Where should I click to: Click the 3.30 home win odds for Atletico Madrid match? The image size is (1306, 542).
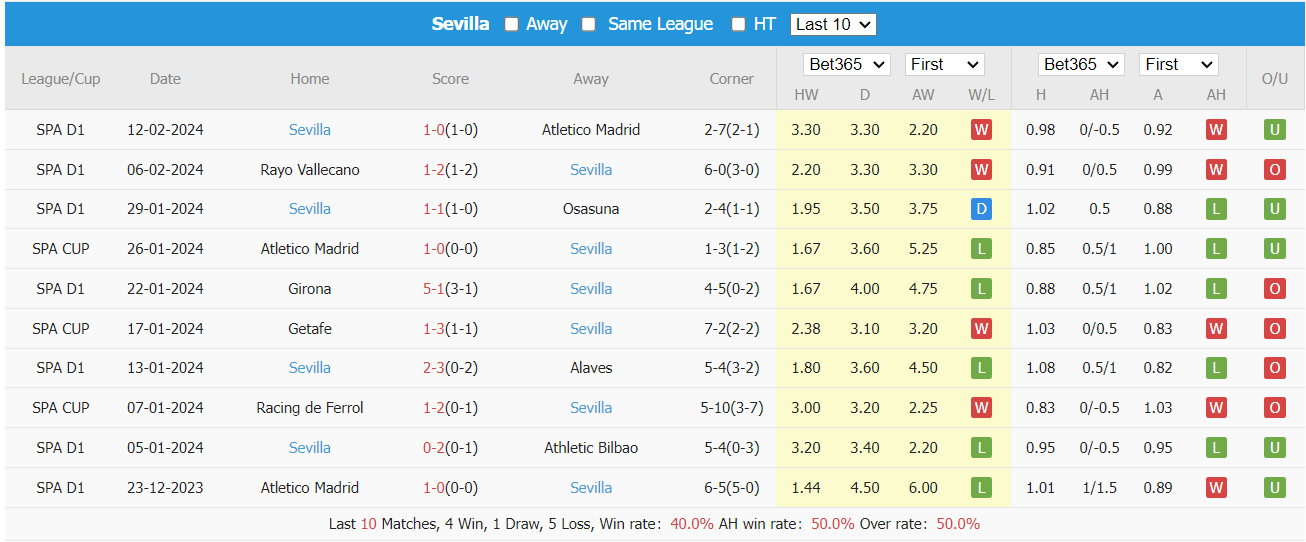click(806, 130)
